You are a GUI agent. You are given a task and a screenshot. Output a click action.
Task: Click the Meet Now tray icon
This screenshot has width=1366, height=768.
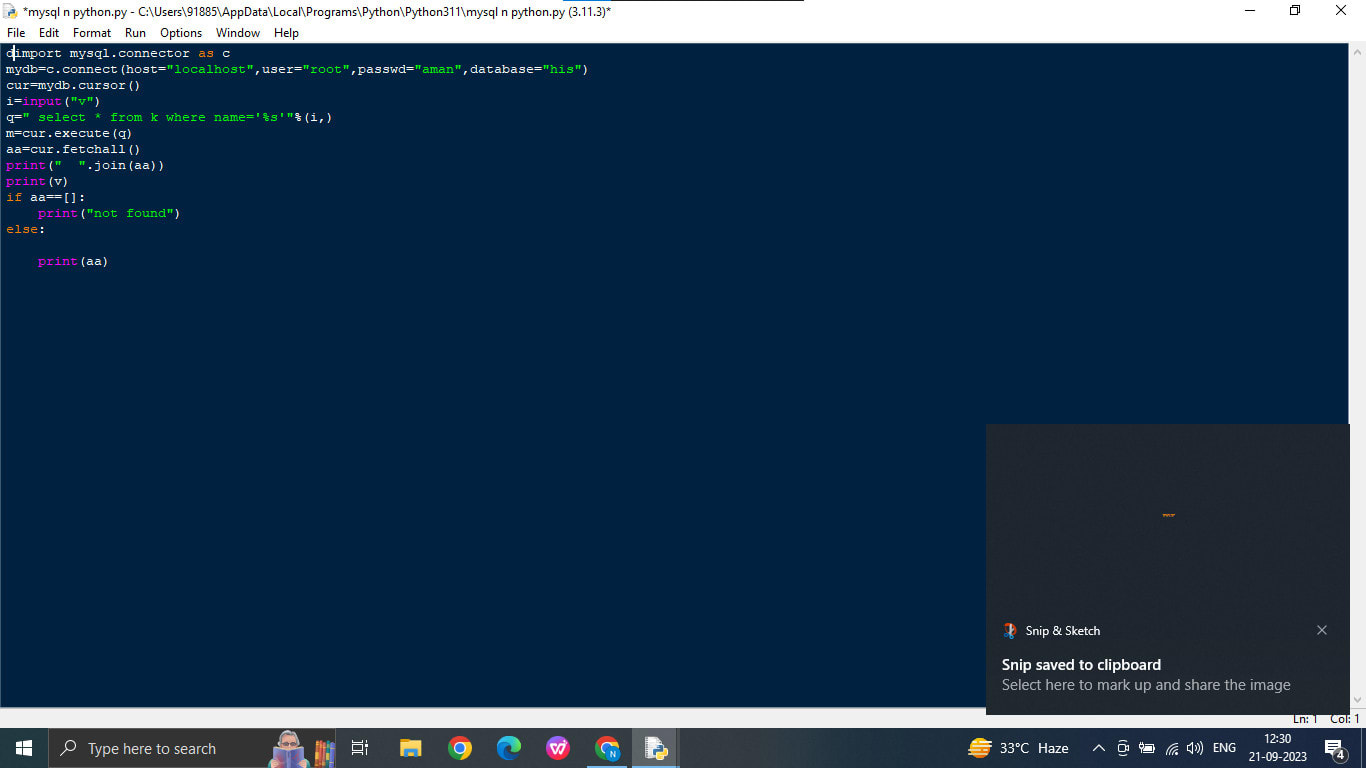[x=1123, y=748]
